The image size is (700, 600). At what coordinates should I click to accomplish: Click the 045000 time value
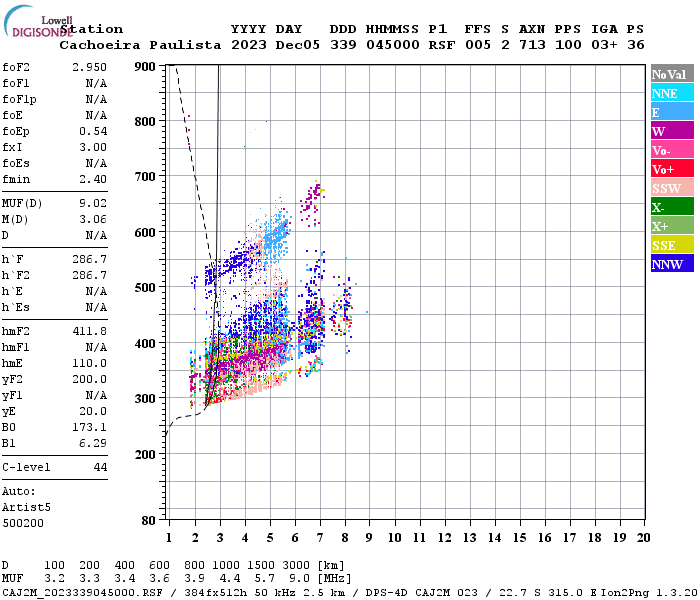pyautogui.click(x=392, y=45)
